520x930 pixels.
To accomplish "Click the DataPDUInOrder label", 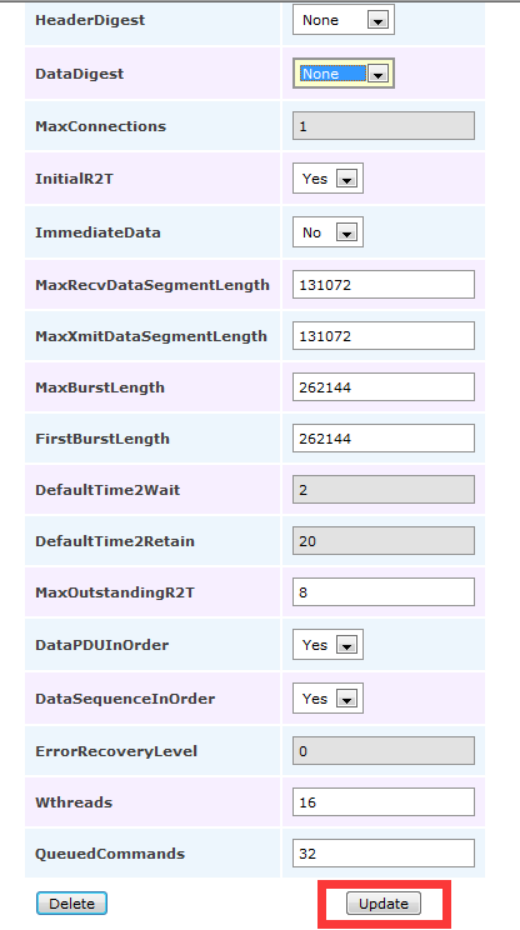I will pyautogui.click(x=102, y=645).
